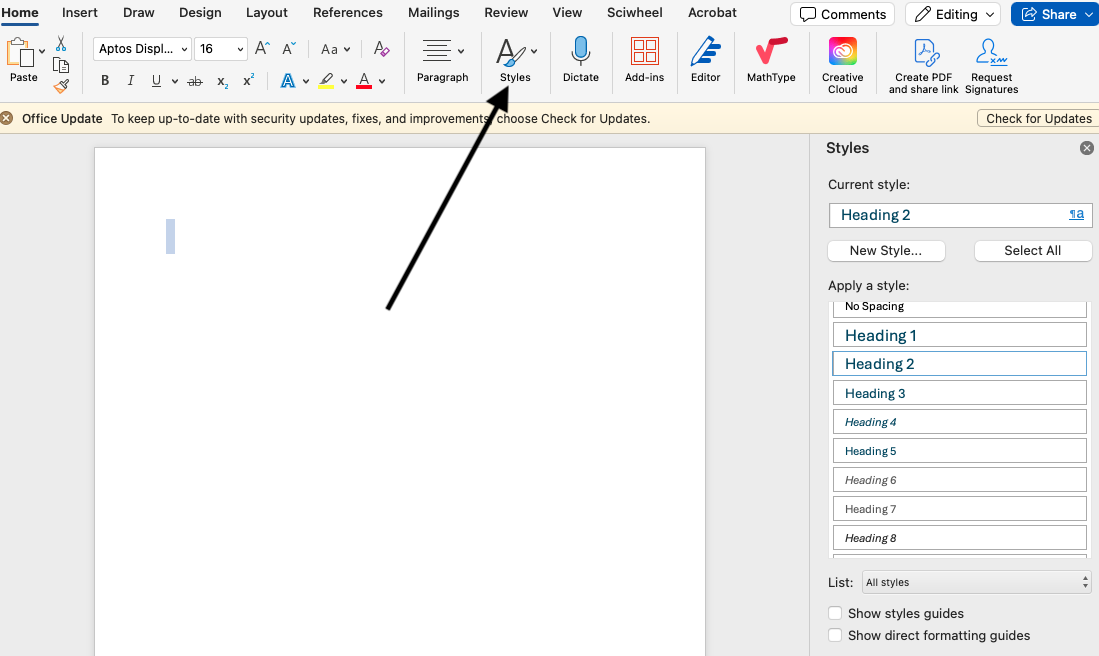1099x656 pixels.
Task: Decrease font size with the smaller A
Action: pos(288,48)
